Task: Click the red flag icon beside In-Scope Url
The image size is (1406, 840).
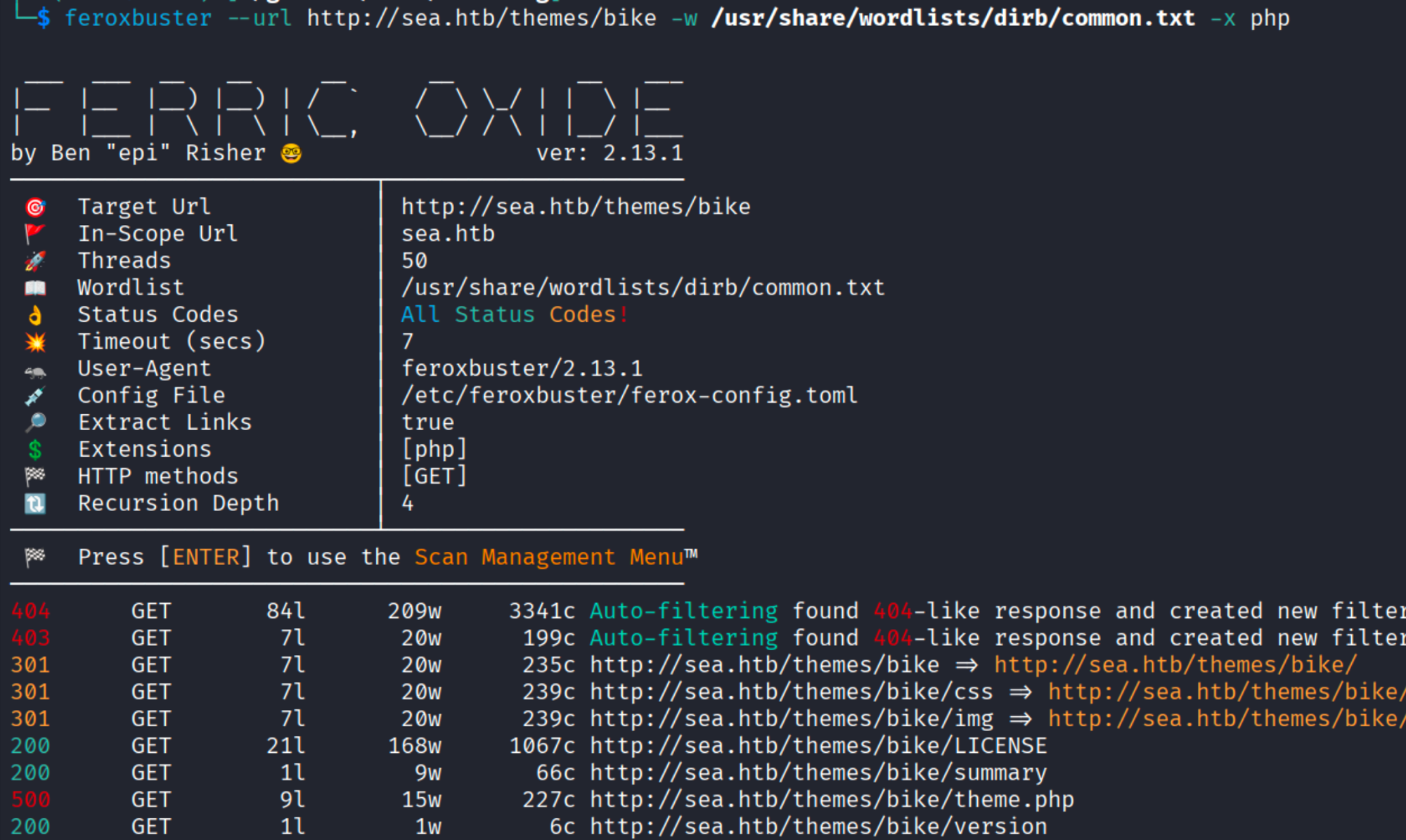Action: pos(35,233)
